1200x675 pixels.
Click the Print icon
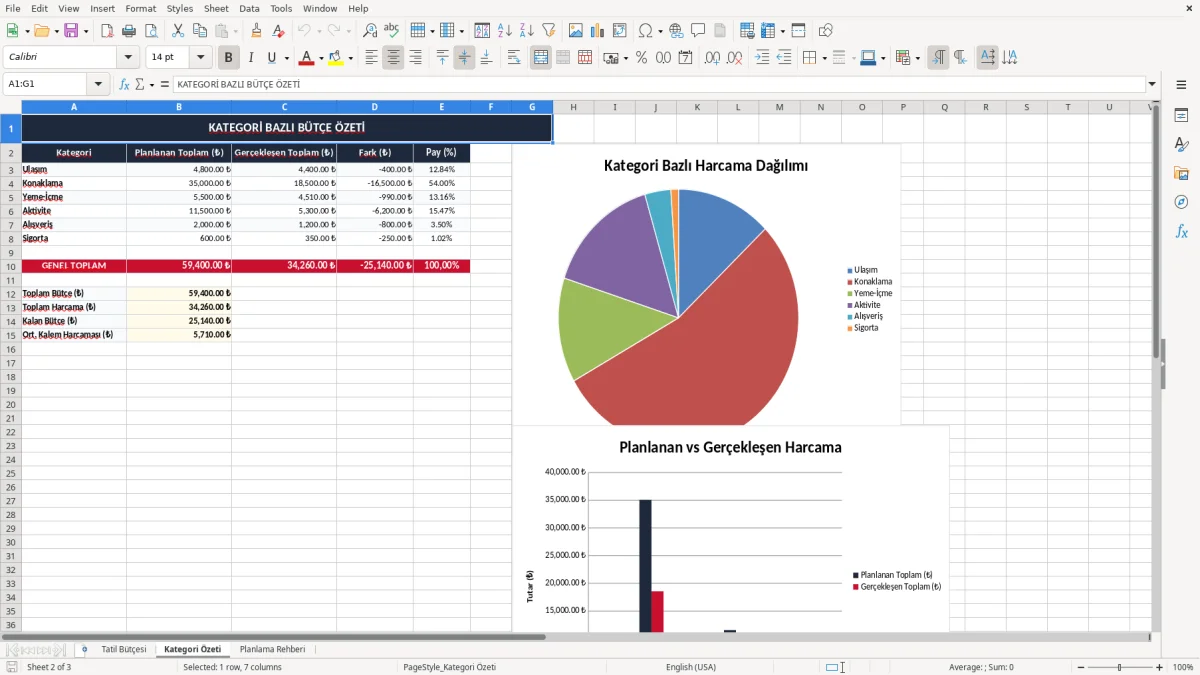(x=129, y=31)
